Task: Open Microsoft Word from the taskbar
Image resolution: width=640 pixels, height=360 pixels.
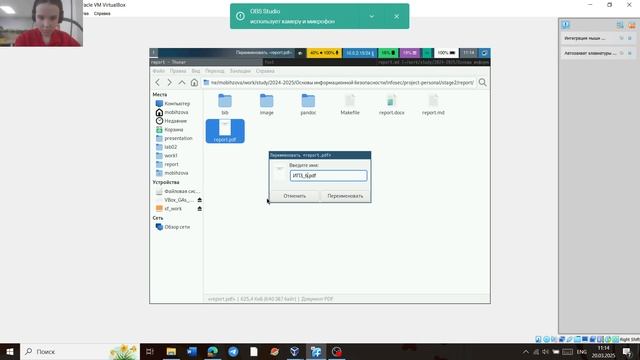Action: (x=192, y=351)
